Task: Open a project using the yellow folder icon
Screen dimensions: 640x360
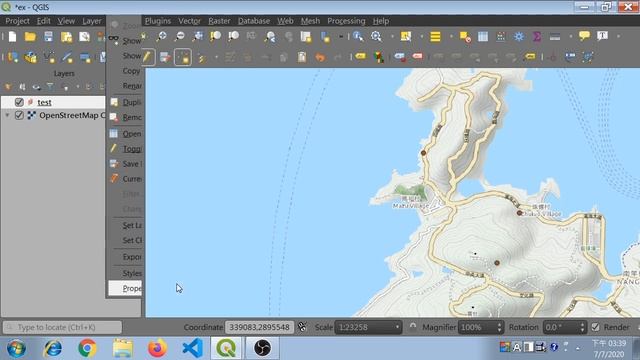Action: (30, 37)
